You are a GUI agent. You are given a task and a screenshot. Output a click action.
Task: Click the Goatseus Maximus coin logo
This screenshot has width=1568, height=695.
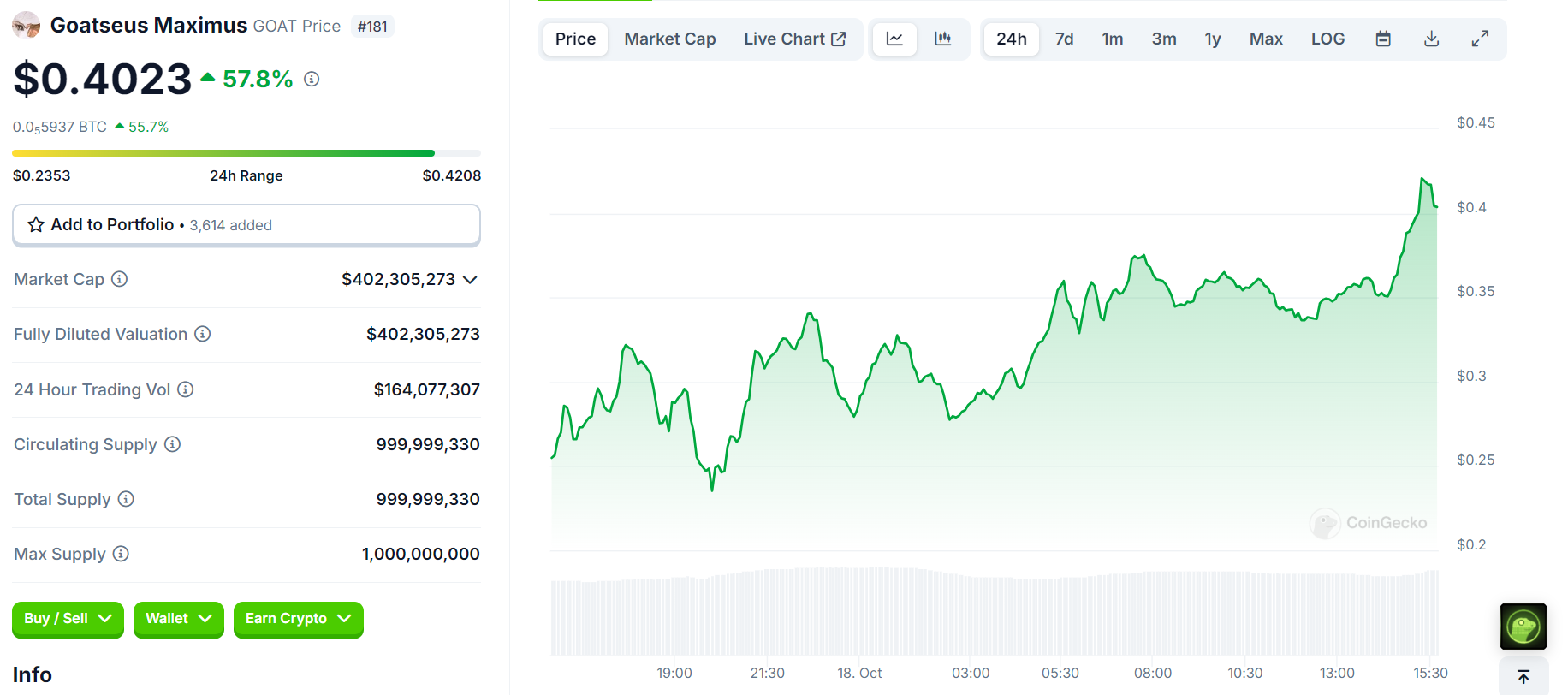27,26
